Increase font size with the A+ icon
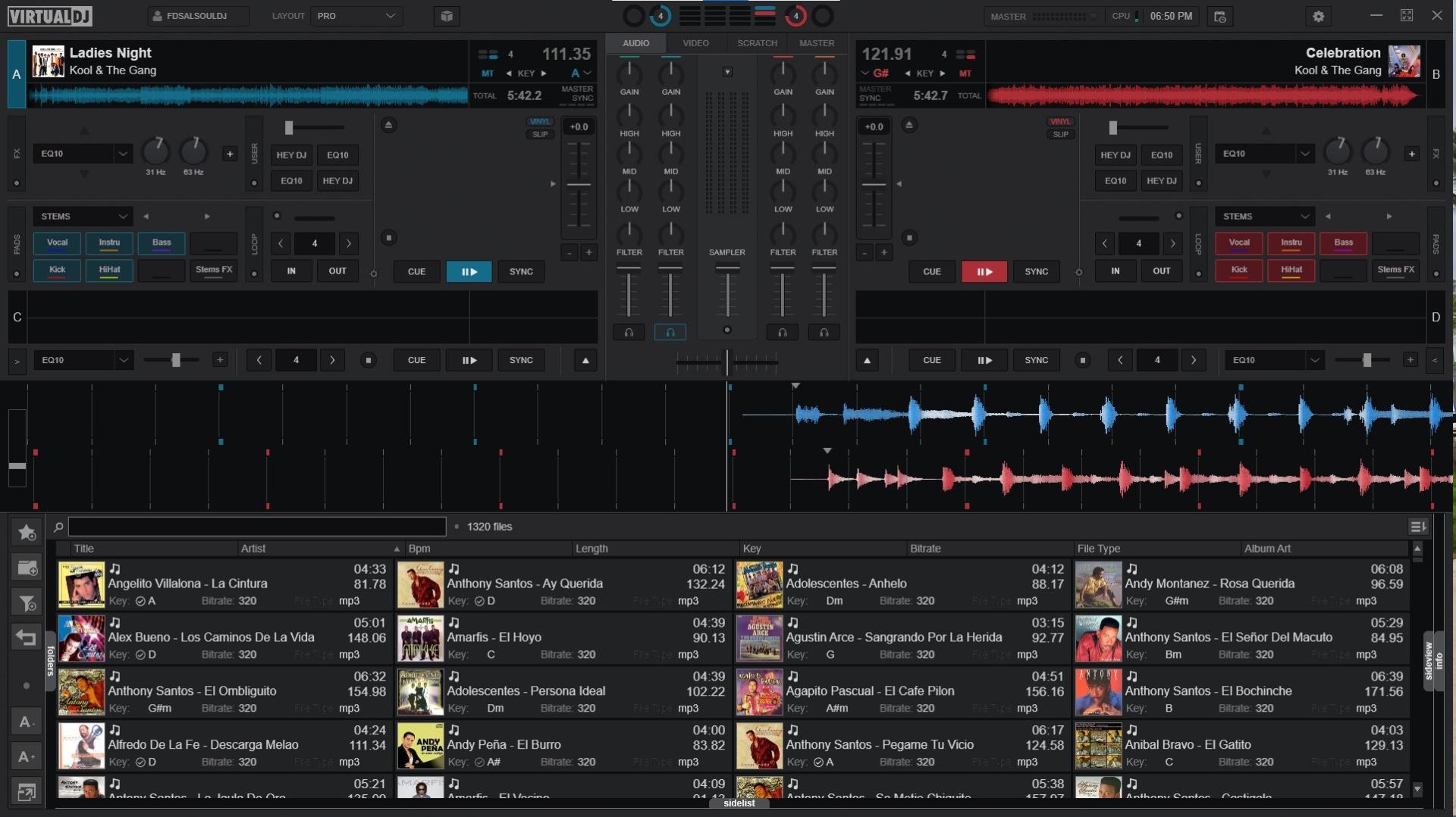 (x=27, y=756)
